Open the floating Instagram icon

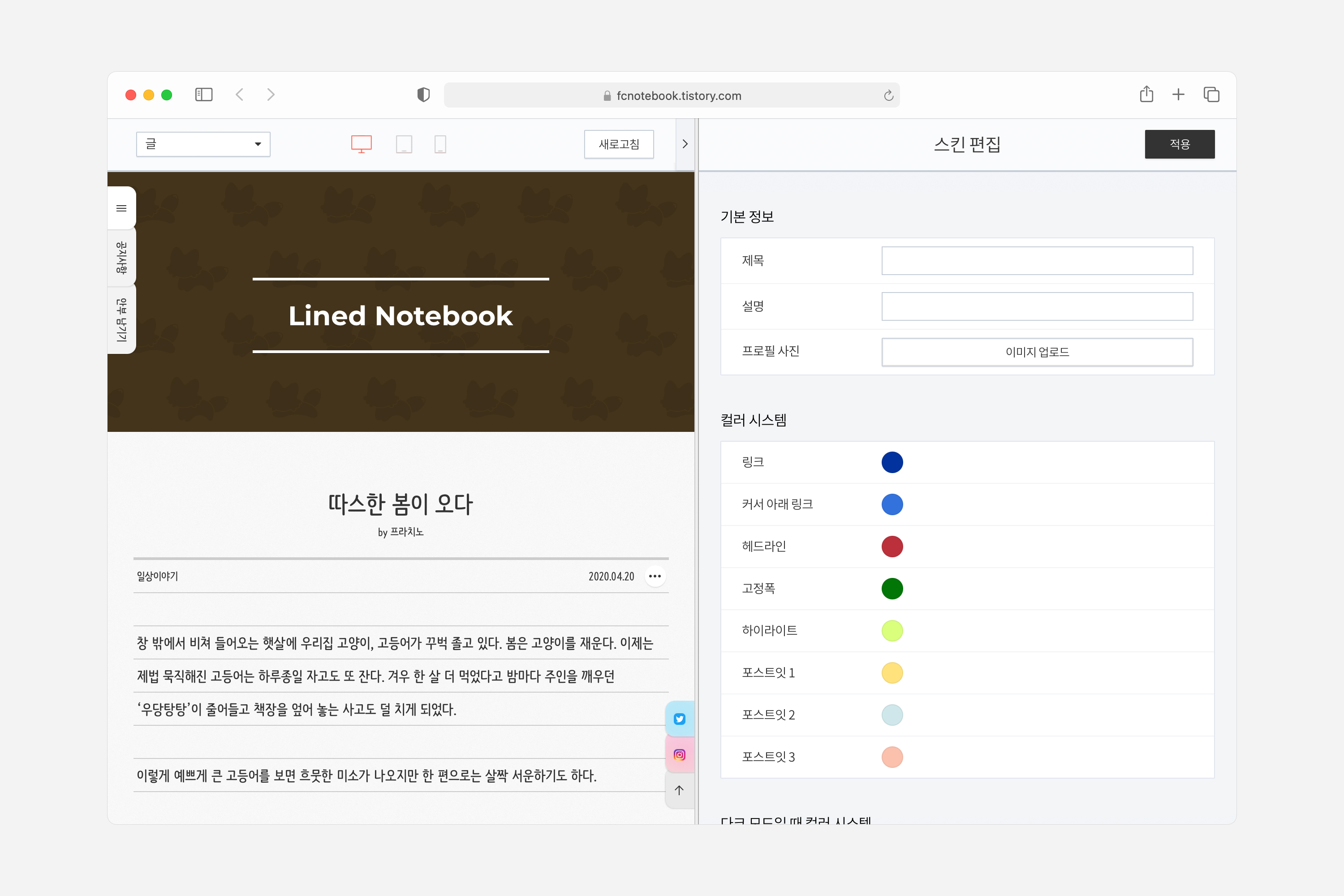pyautogui.click(x=680, y=754)
